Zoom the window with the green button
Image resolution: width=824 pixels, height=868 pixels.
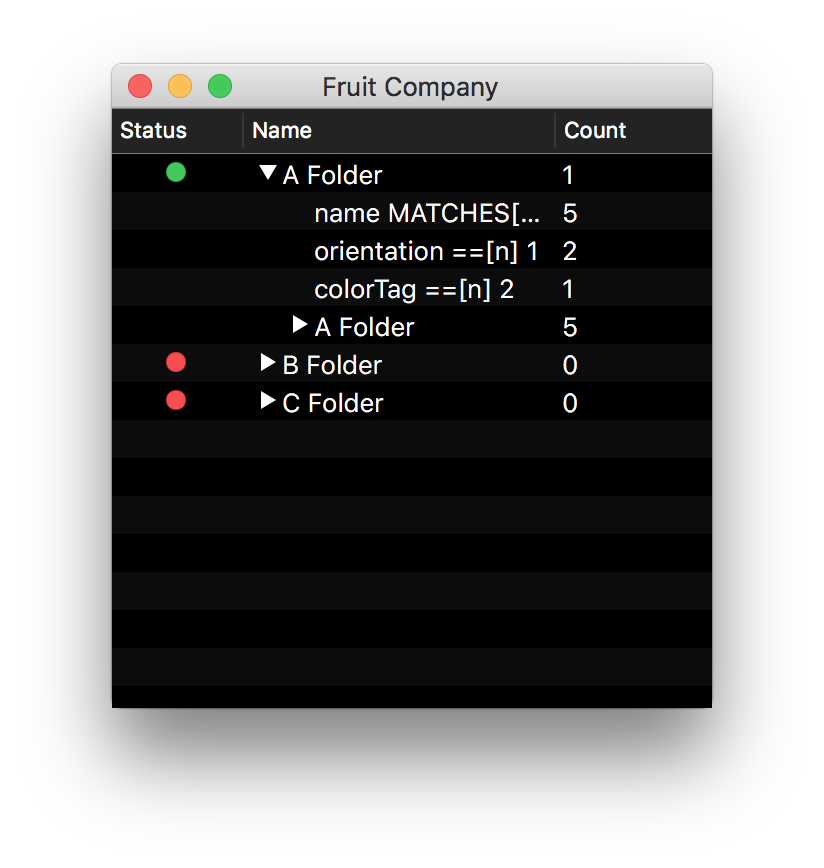(220, 87)
